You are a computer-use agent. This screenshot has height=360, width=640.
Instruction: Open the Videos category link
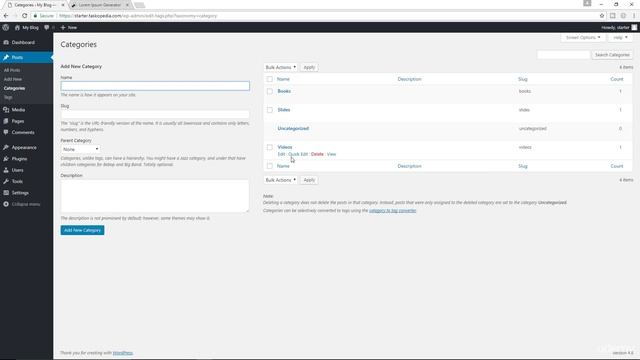pyautogui.click(x=285, y=147)
